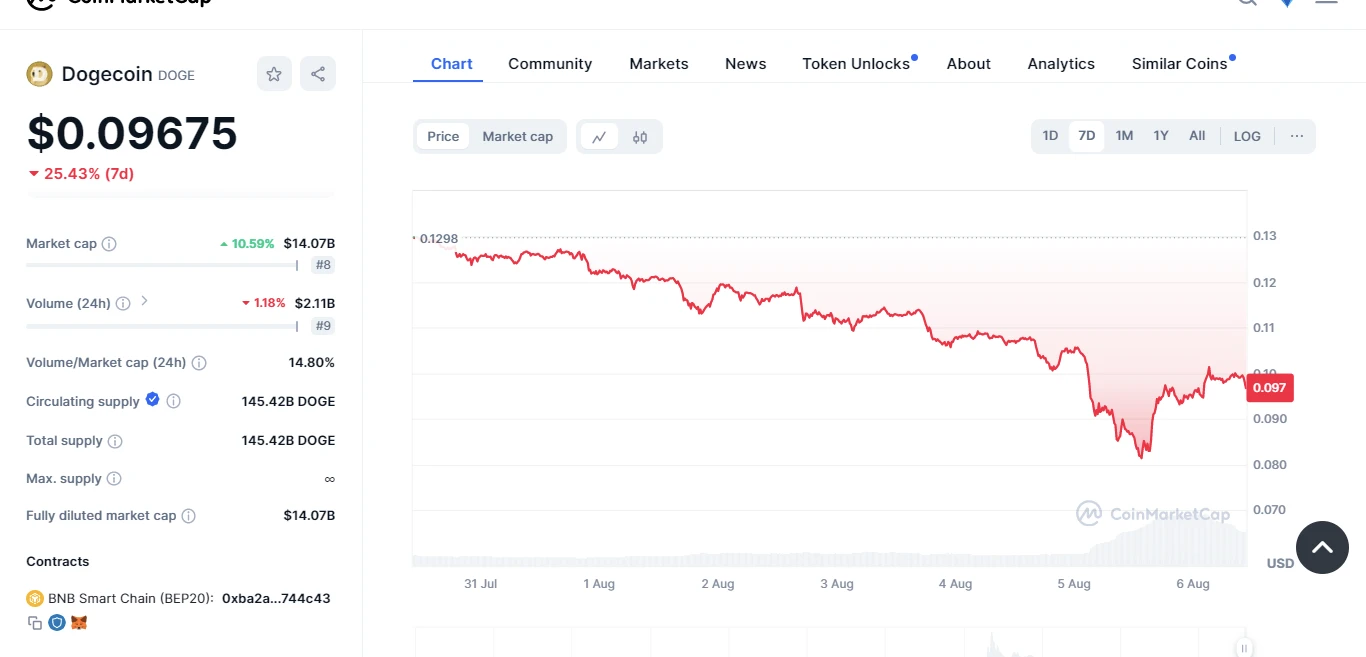Set chart range to 1D
The image size is (1366, 657).
tap(1050, 136)
